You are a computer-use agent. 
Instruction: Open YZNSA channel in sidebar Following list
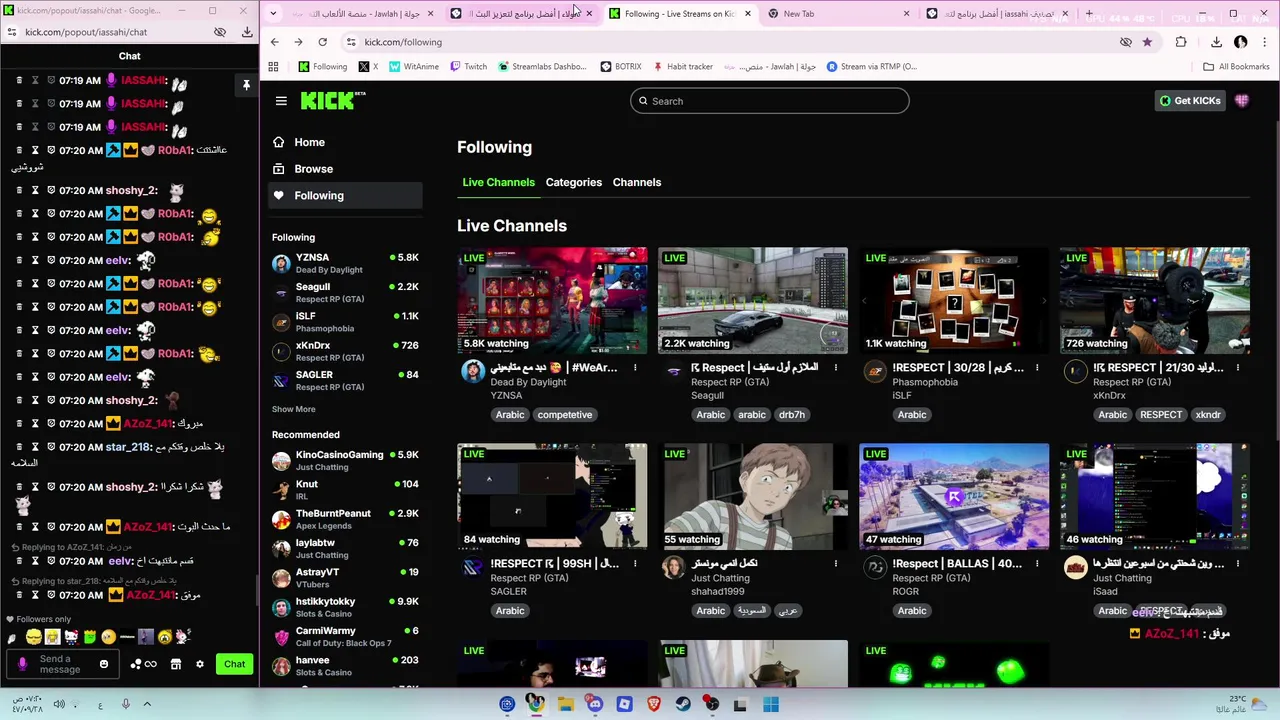[x=345, y=264]
